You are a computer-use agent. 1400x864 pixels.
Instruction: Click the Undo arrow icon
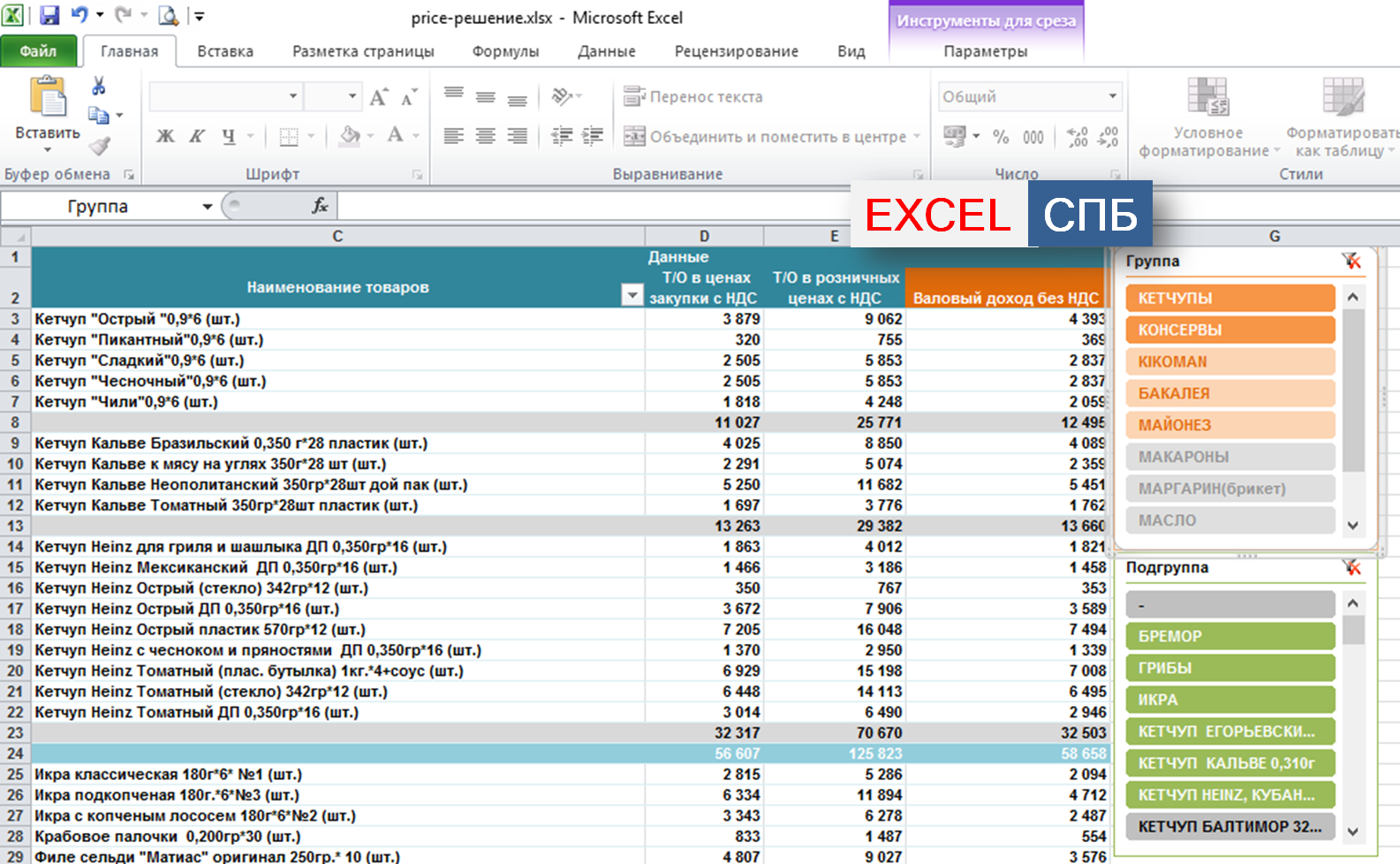pos(79,16)
